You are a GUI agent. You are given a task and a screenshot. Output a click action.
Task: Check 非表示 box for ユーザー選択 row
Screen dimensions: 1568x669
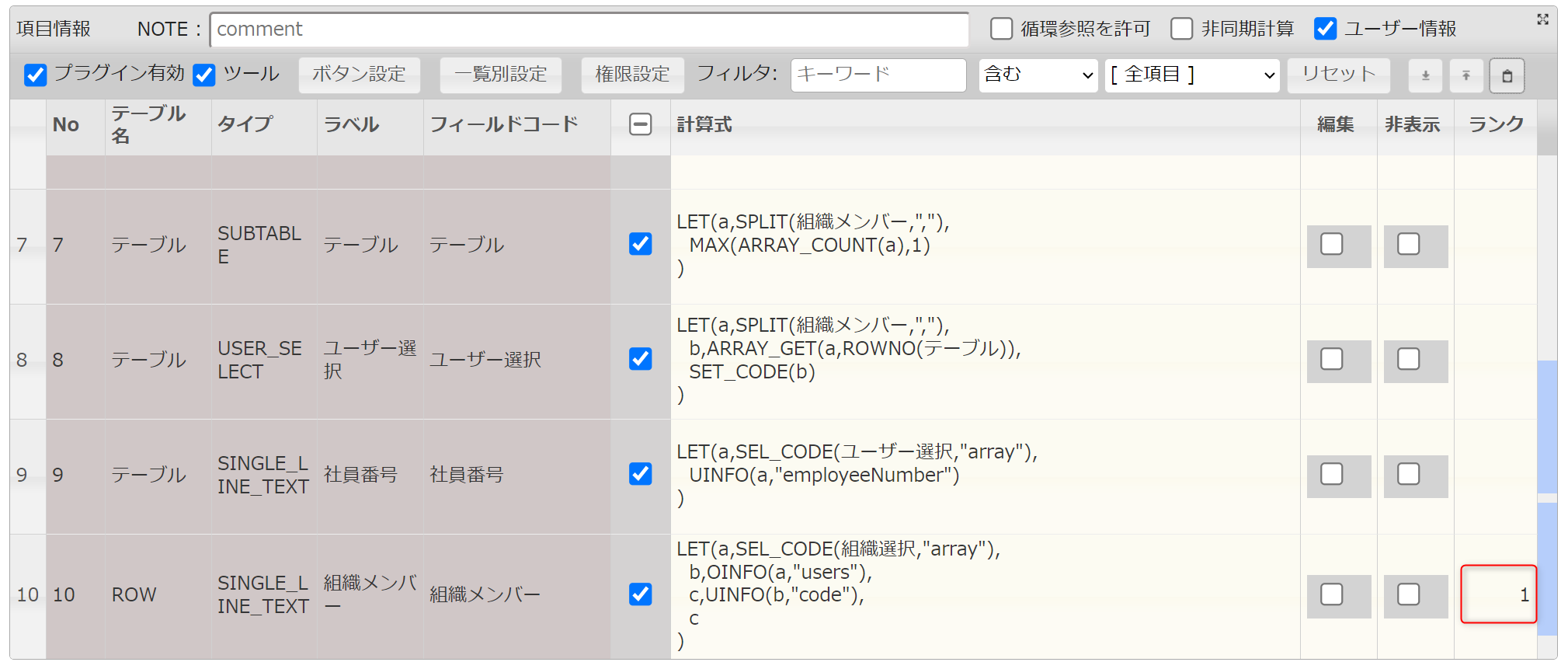[1409, 359]
